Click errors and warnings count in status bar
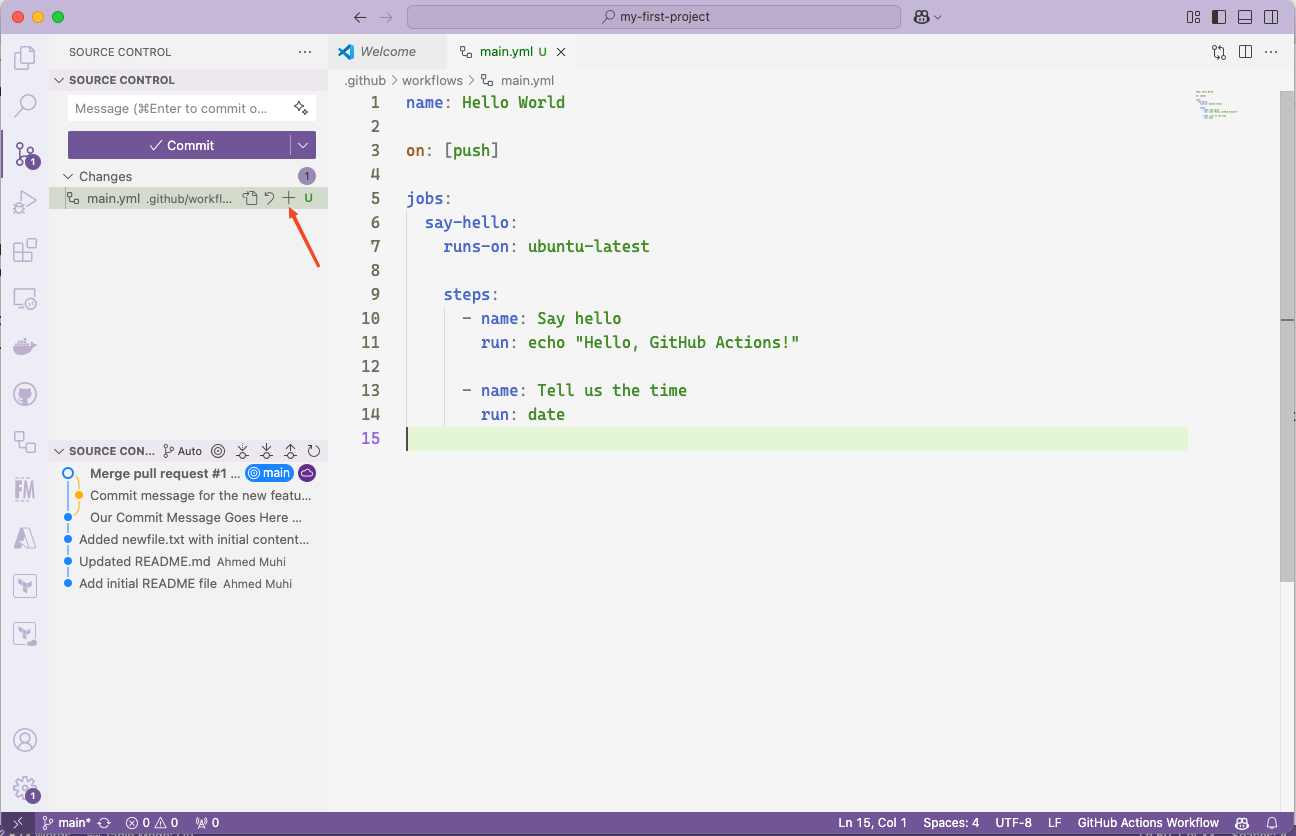The width and height of the screenshot is (1296, 836). tap(152, 823)
